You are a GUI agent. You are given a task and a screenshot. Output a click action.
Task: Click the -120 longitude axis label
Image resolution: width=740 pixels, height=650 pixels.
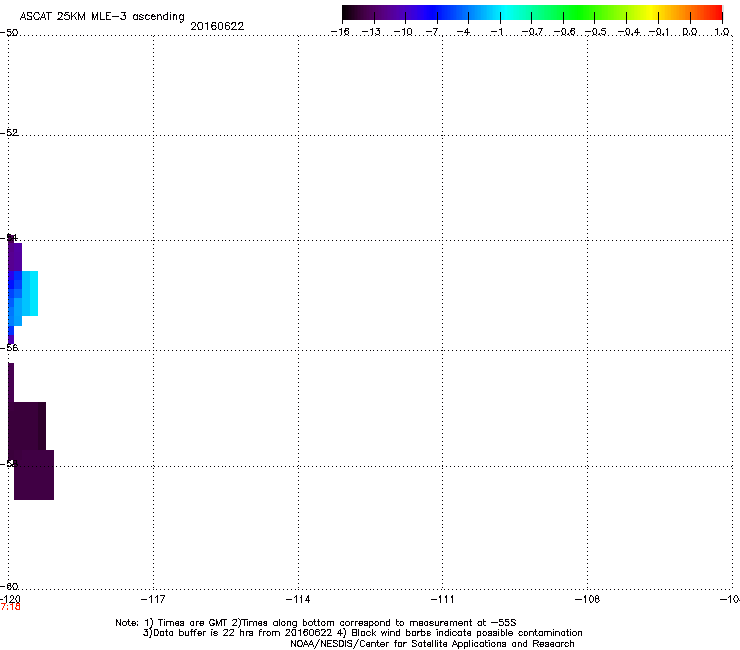10,599
